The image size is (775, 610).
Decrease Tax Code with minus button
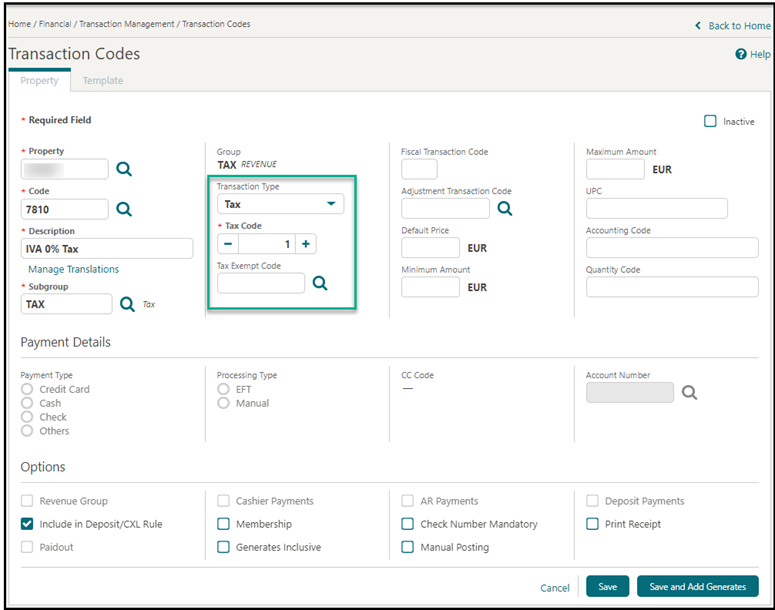[x=228, y=244]
